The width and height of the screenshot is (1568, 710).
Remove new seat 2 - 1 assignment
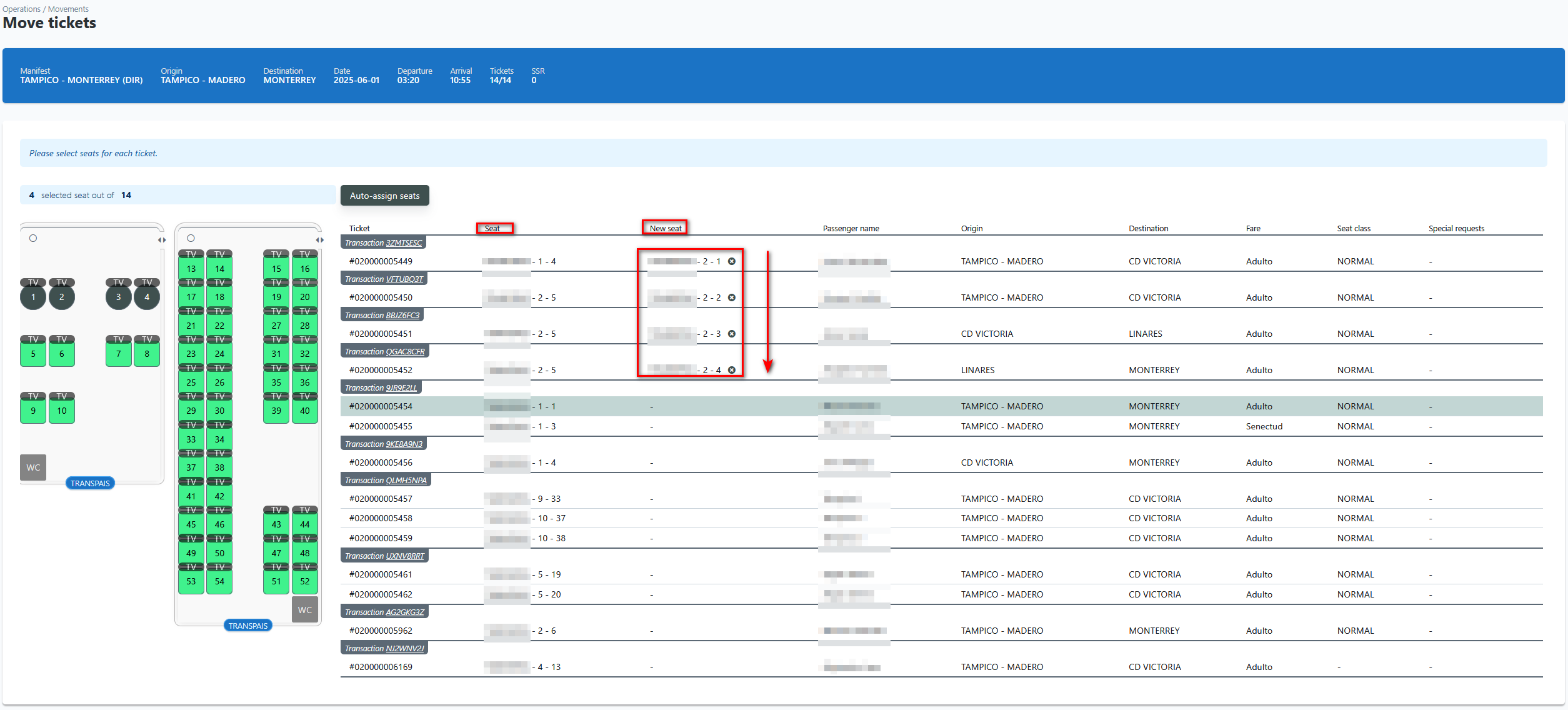pyautogui.click(x=731, y=261)
